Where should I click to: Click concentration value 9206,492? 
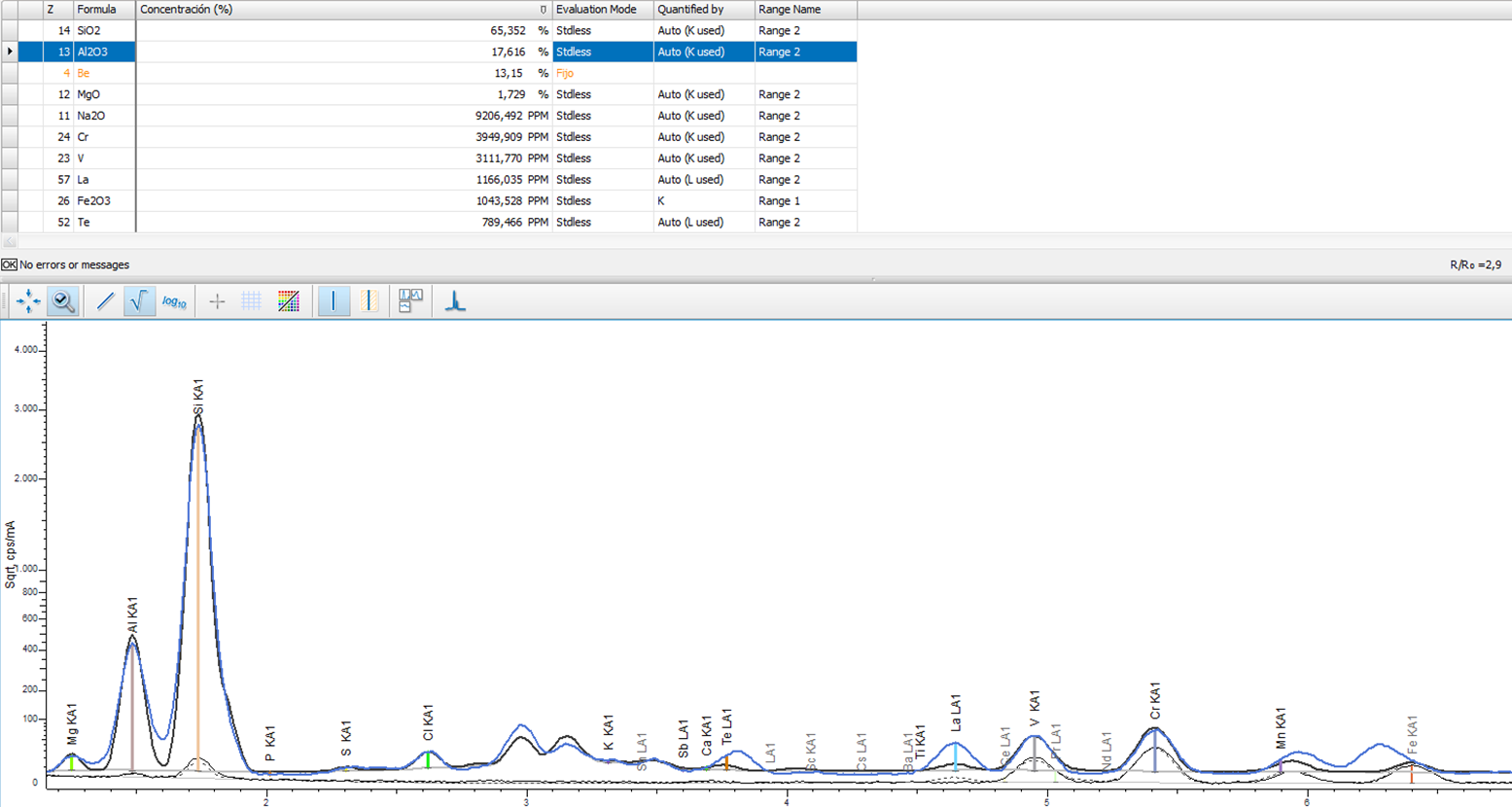click(499, 117)
